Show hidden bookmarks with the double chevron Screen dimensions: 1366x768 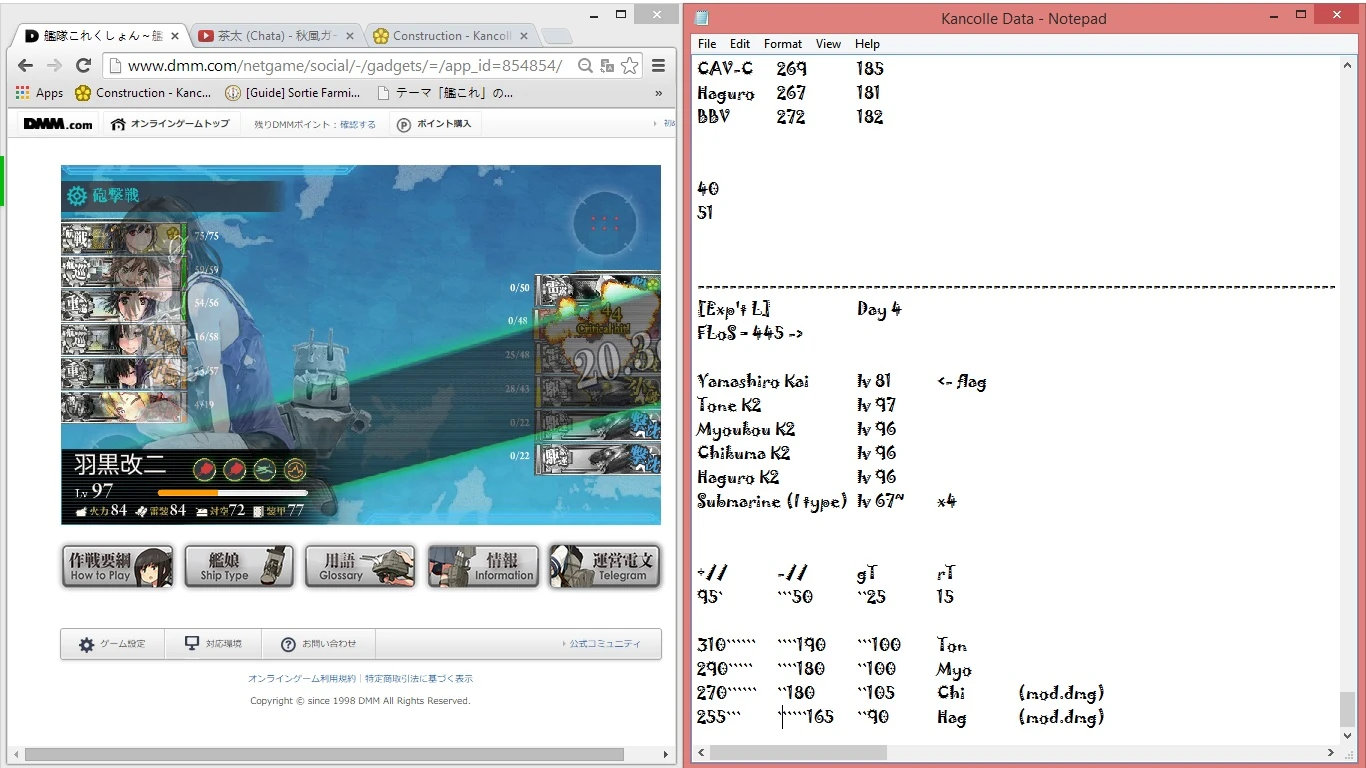tap(658, 93)
